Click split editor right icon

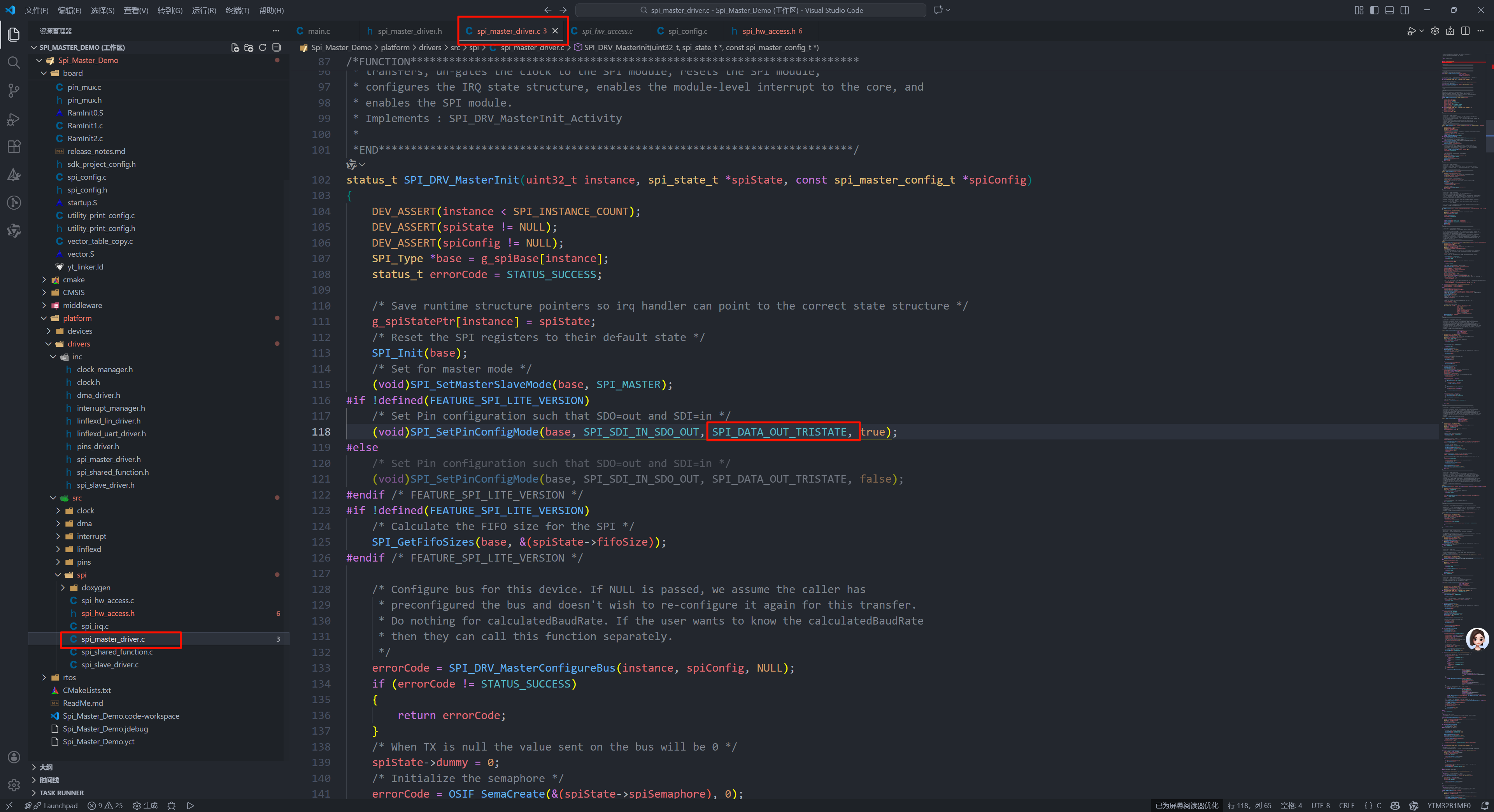coord(1465,31)
